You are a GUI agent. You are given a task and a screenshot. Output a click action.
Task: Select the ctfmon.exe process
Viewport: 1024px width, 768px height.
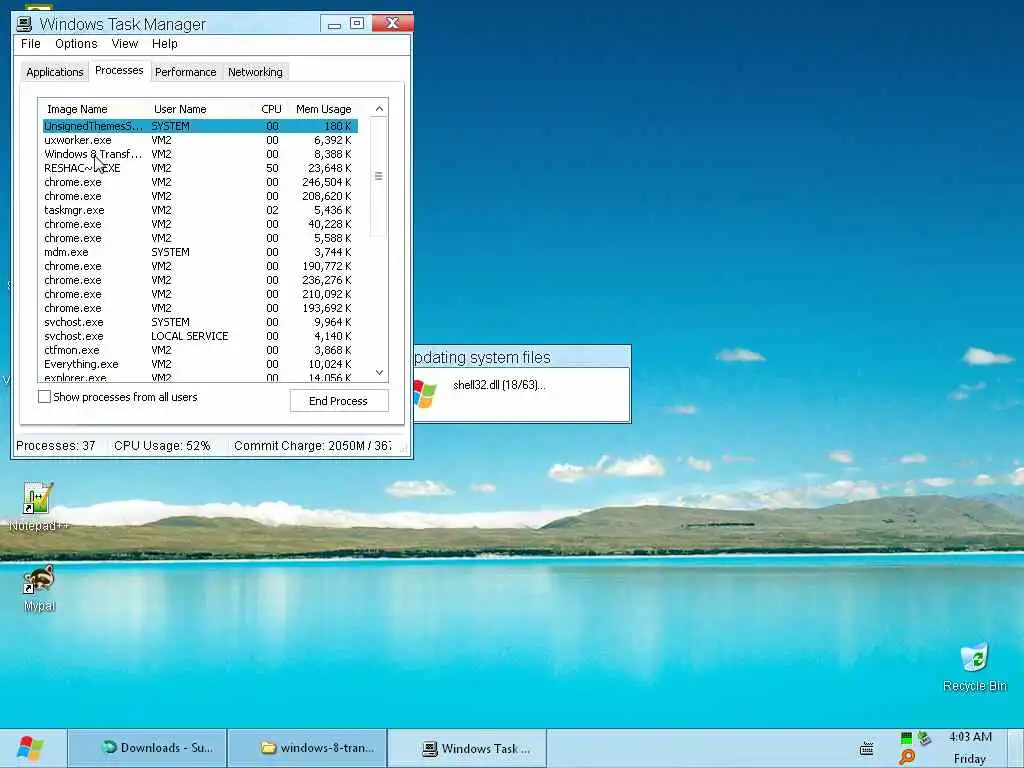click(x=200, y=350)
